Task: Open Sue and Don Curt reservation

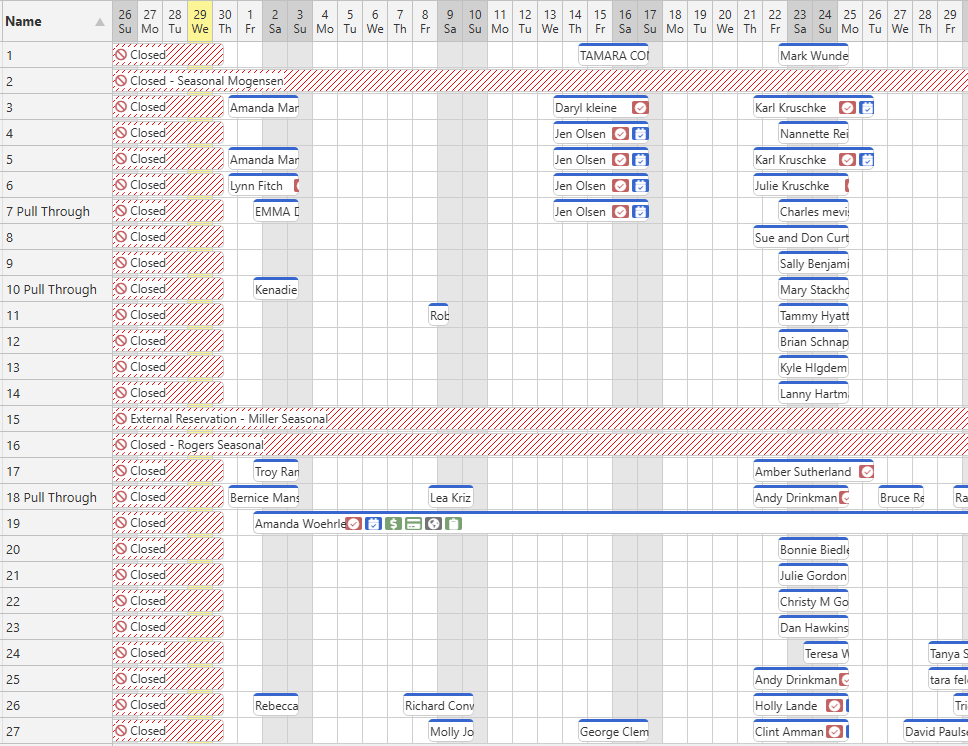Action: click(801, 237)
